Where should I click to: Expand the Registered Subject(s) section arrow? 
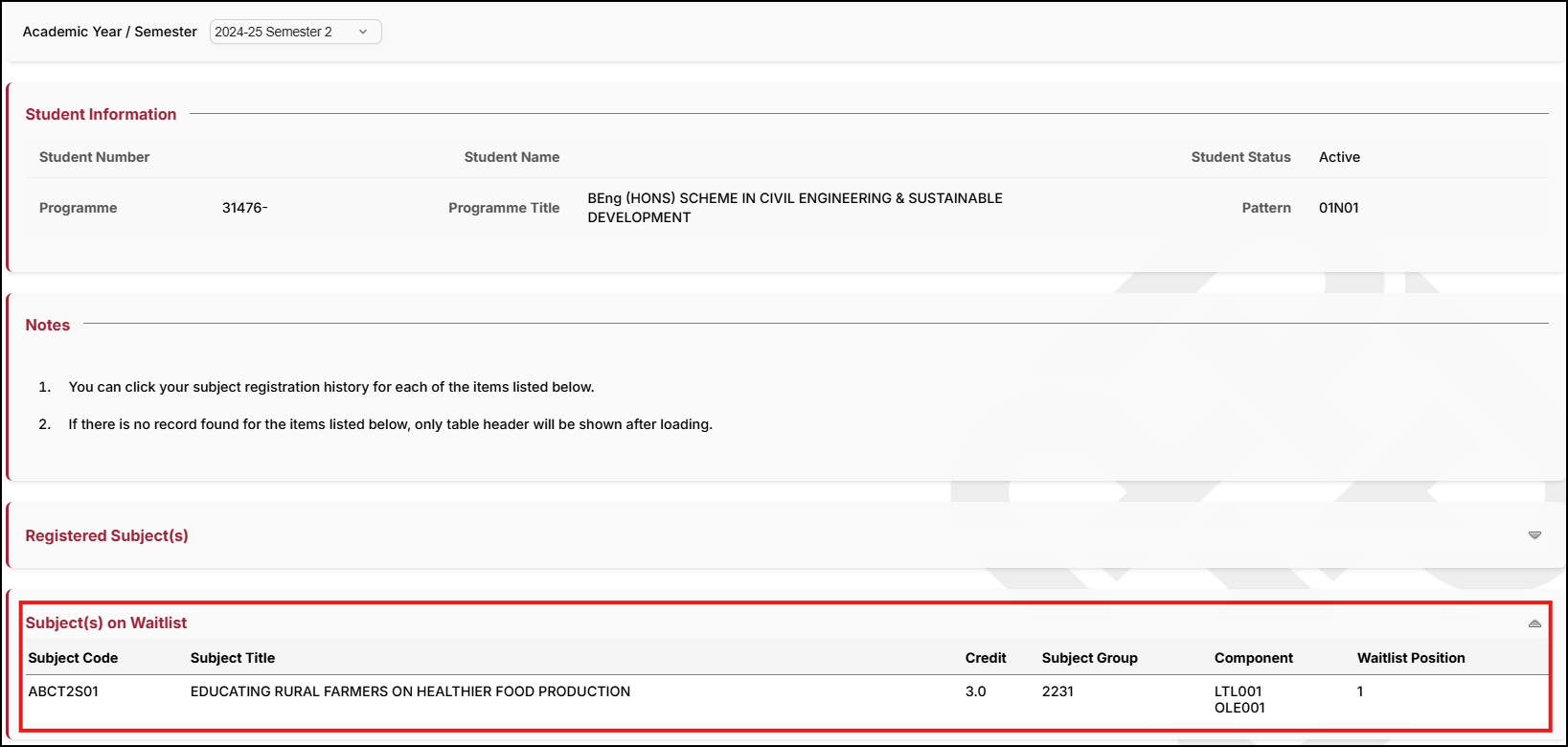(x=1534, y=535)
